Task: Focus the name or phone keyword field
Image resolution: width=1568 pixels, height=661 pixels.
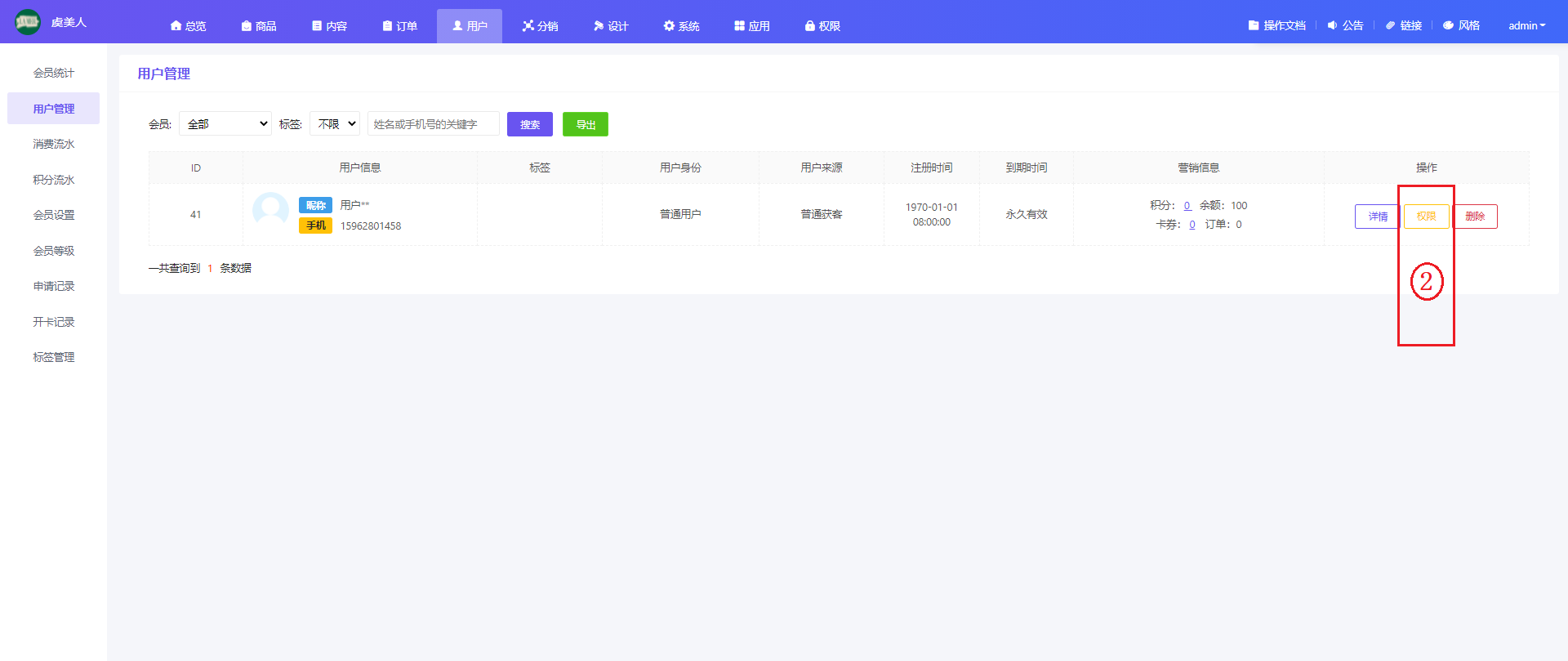Action: pyautogui.click(x=434, y=123)
